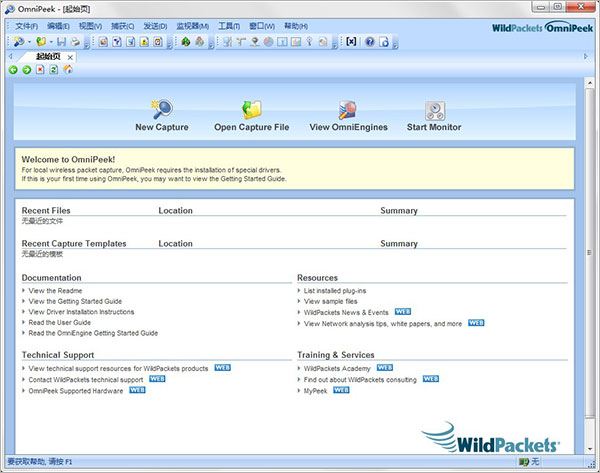This screenshot has height=473, width=600.
Task: Click the large Open Capture File folder icon
Action: [252, 109]
